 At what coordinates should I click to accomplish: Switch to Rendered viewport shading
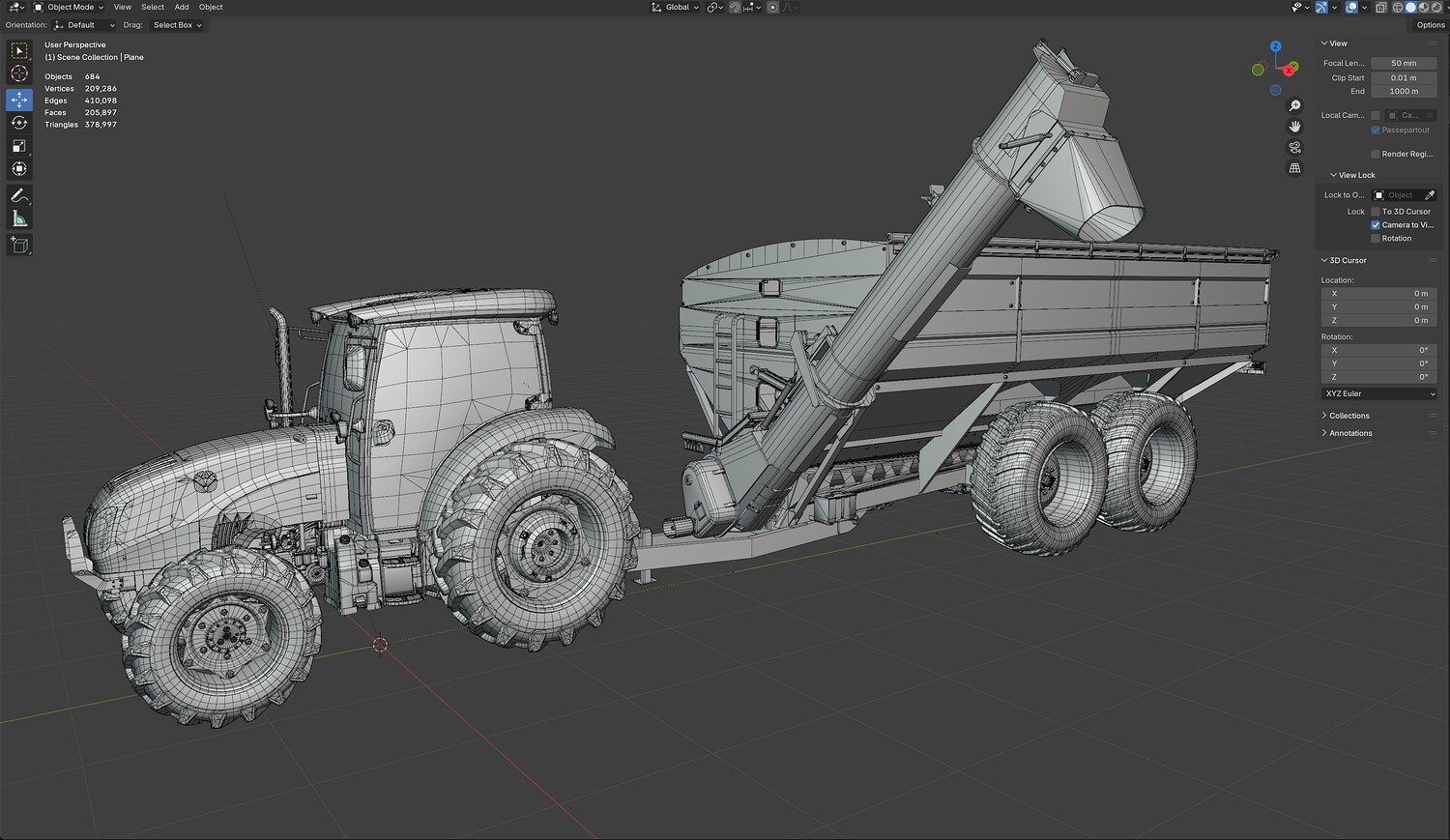[x=1435, y=7]
